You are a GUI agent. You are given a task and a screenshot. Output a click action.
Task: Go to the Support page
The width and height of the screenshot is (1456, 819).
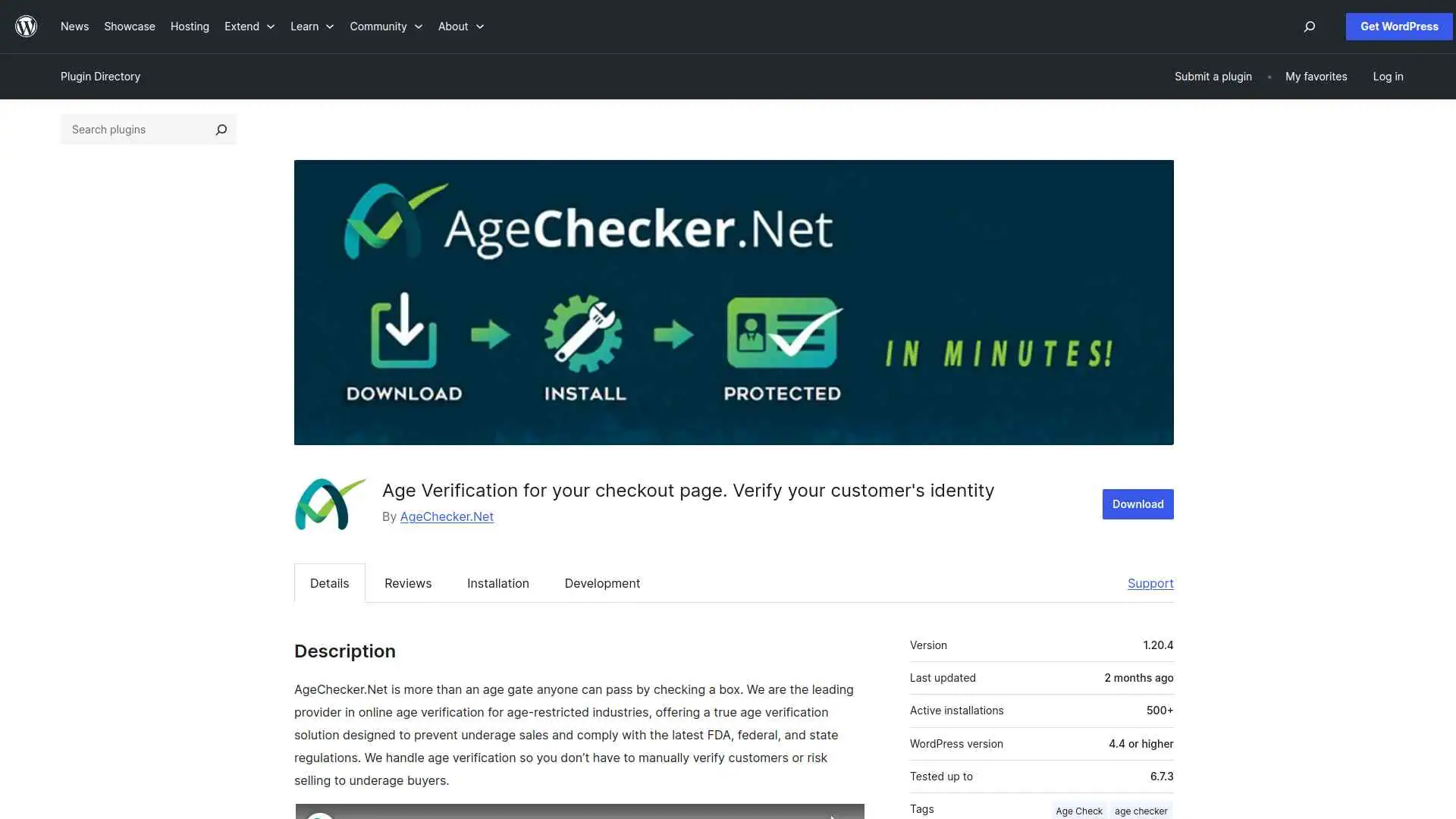coord(1150,583)
